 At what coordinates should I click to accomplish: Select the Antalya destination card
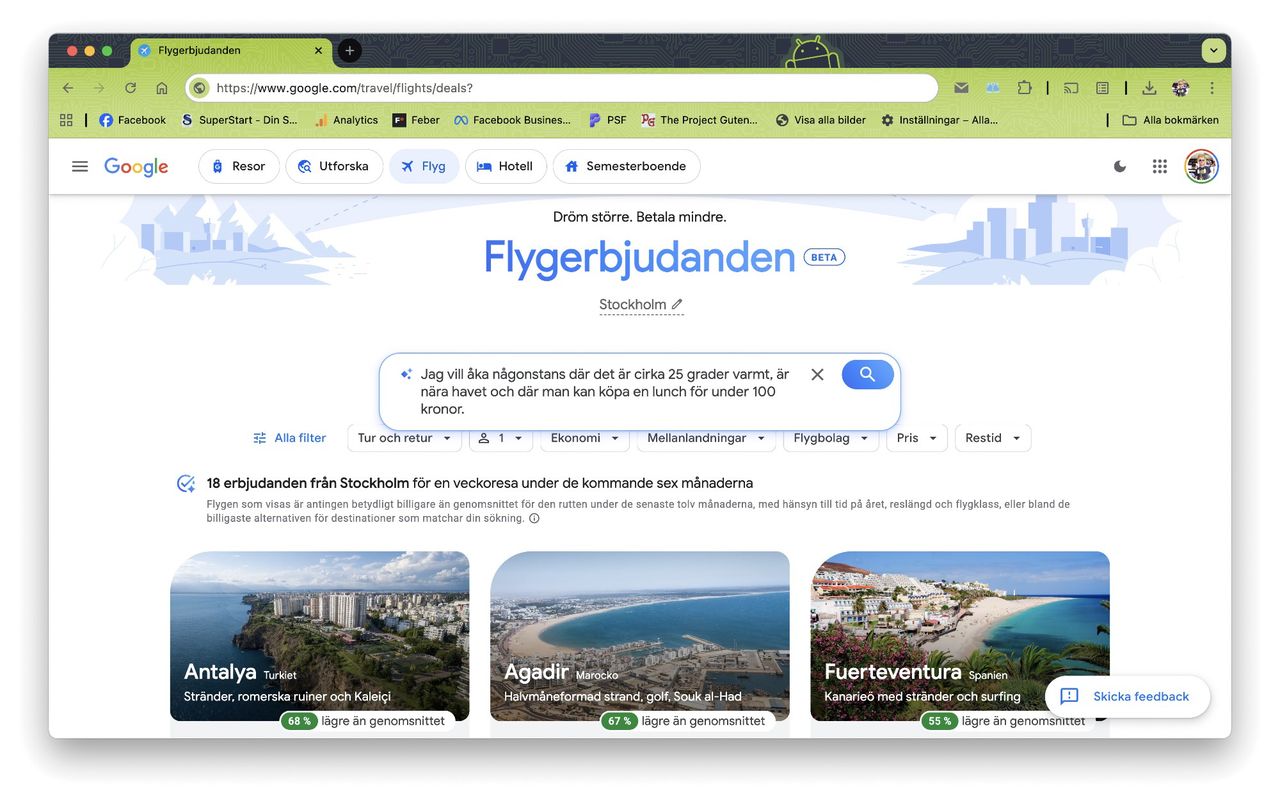(320, 637)
